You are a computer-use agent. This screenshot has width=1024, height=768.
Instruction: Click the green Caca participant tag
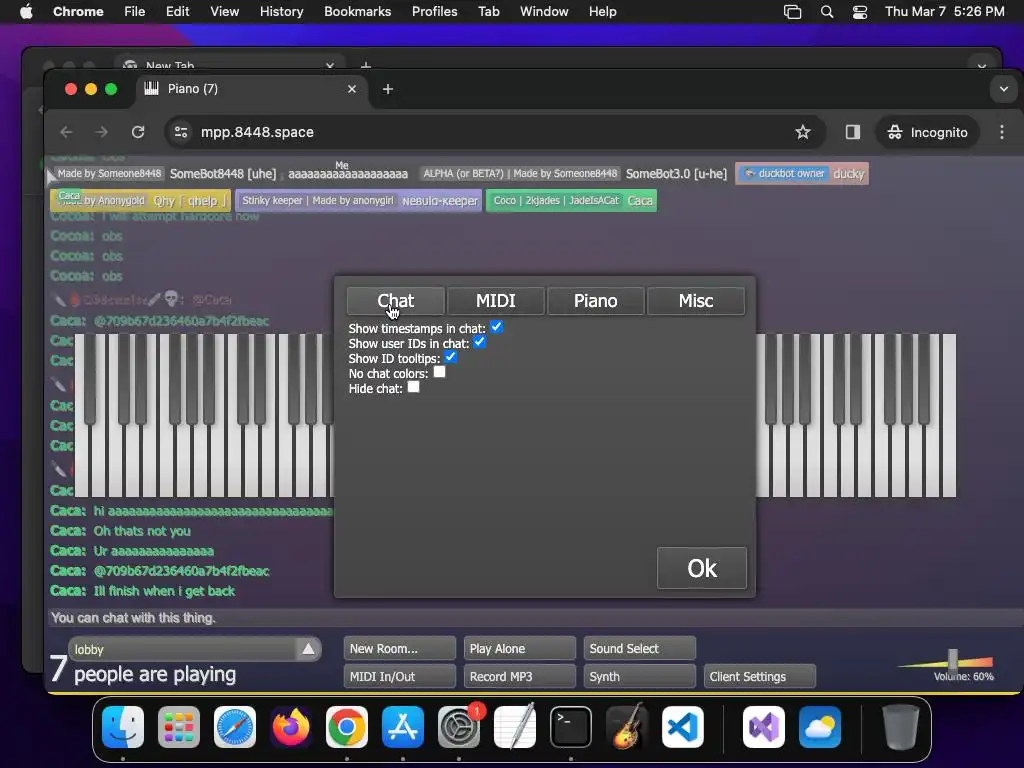pyautogui.click(x=571, y=200)
